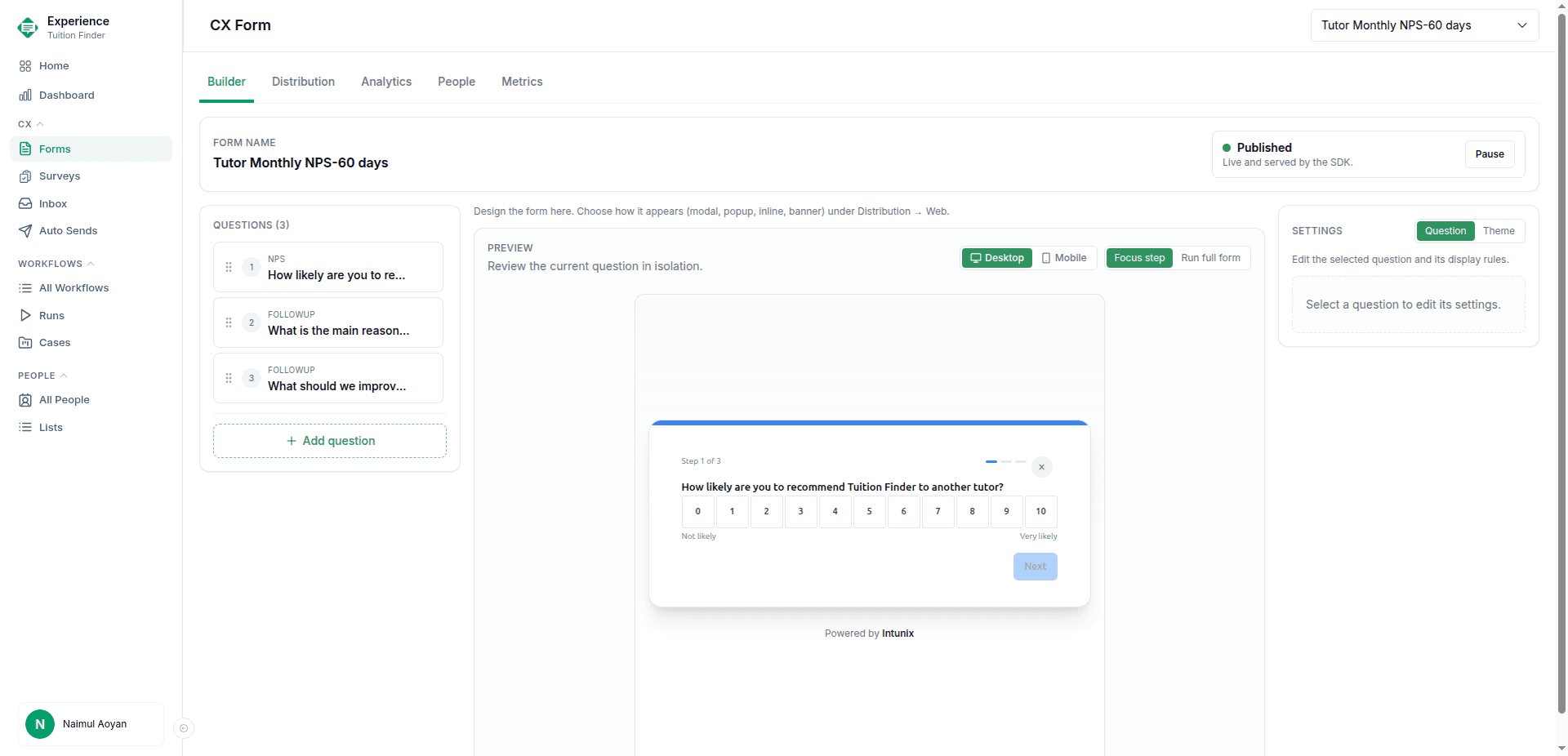This screenshot has width=1568, height=756.
Task: Open All People
Action: [x=91, y=400]
